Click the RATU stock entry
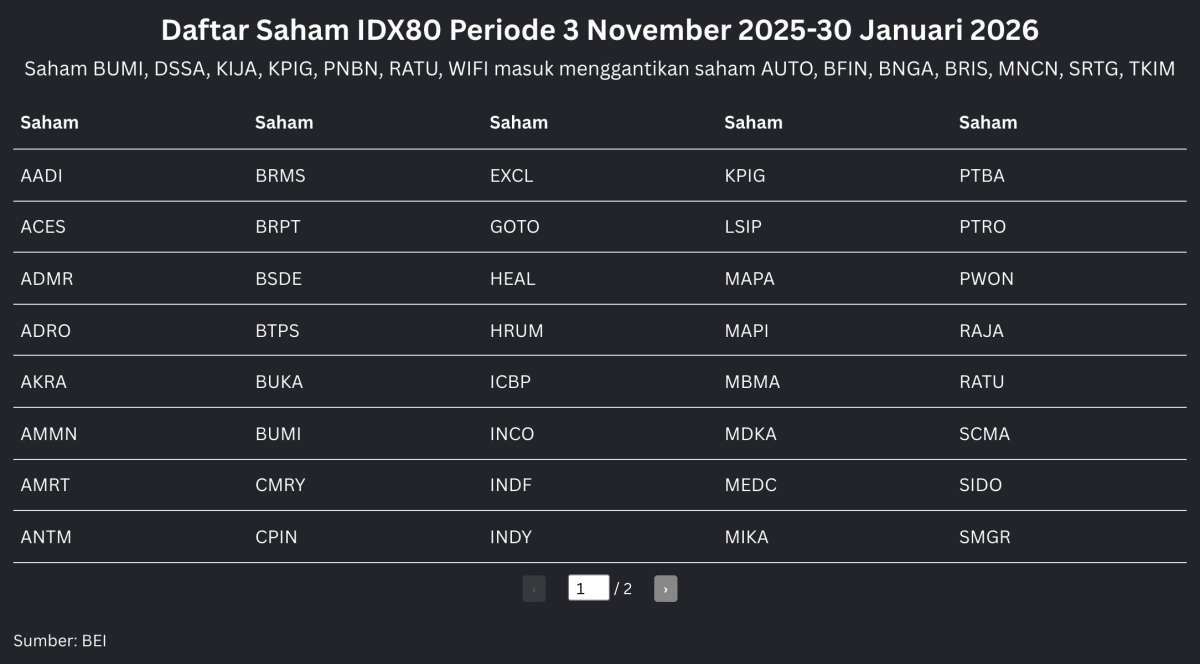Image resolution: width=1200 pixels, height=664 pixels. (x=981, y=382)
